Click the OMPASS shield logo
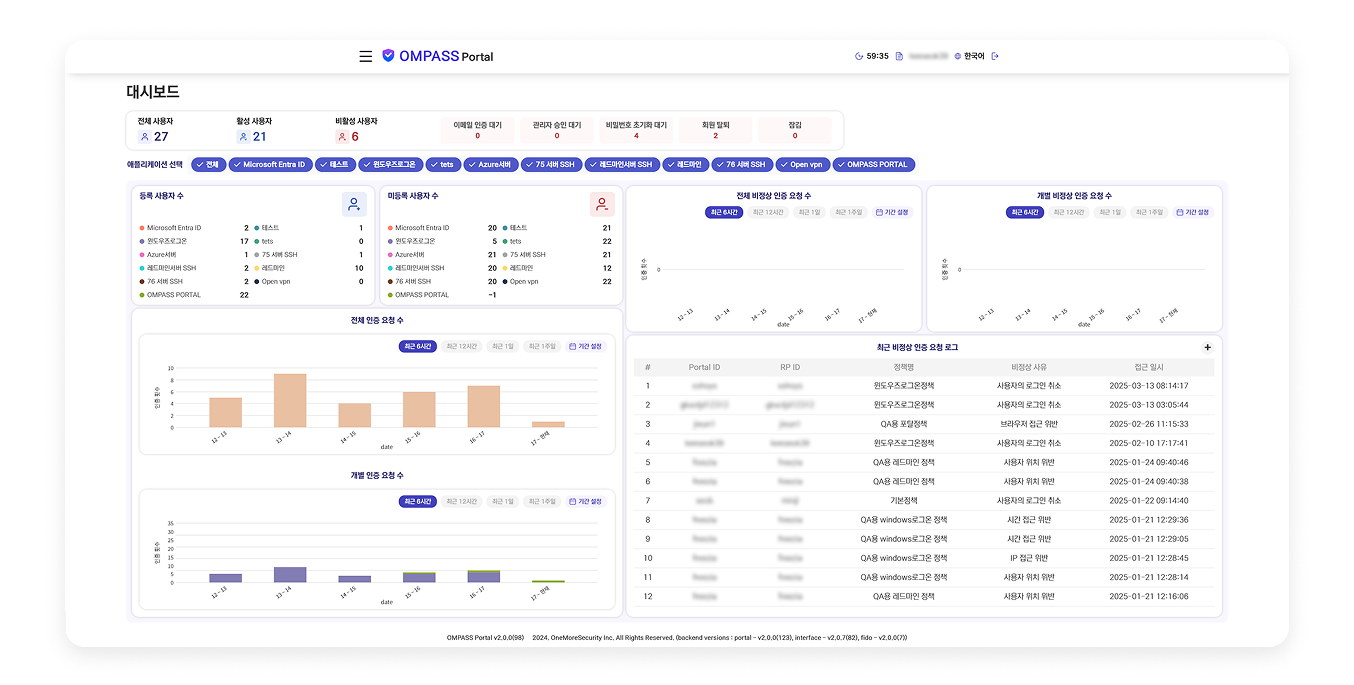The width and height of the screenshot is (1354, 685). [388, 56]
